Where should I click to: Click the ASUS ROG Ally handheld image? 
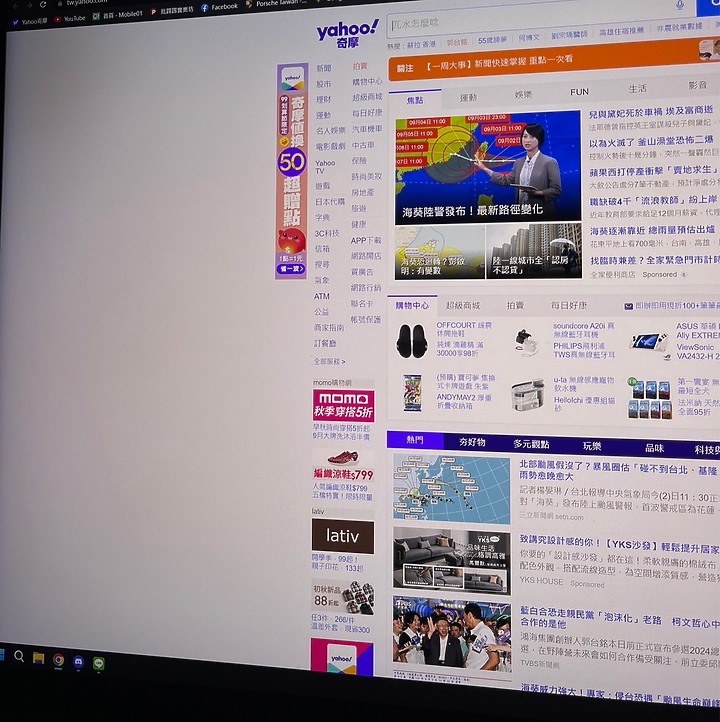tap(650, 344)
